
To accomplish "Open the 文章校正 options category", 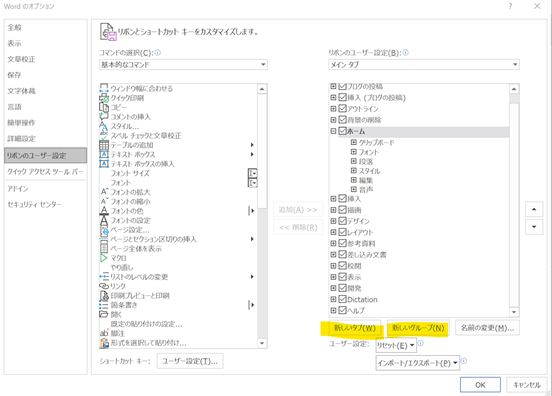I will click(x=21, y=59).
